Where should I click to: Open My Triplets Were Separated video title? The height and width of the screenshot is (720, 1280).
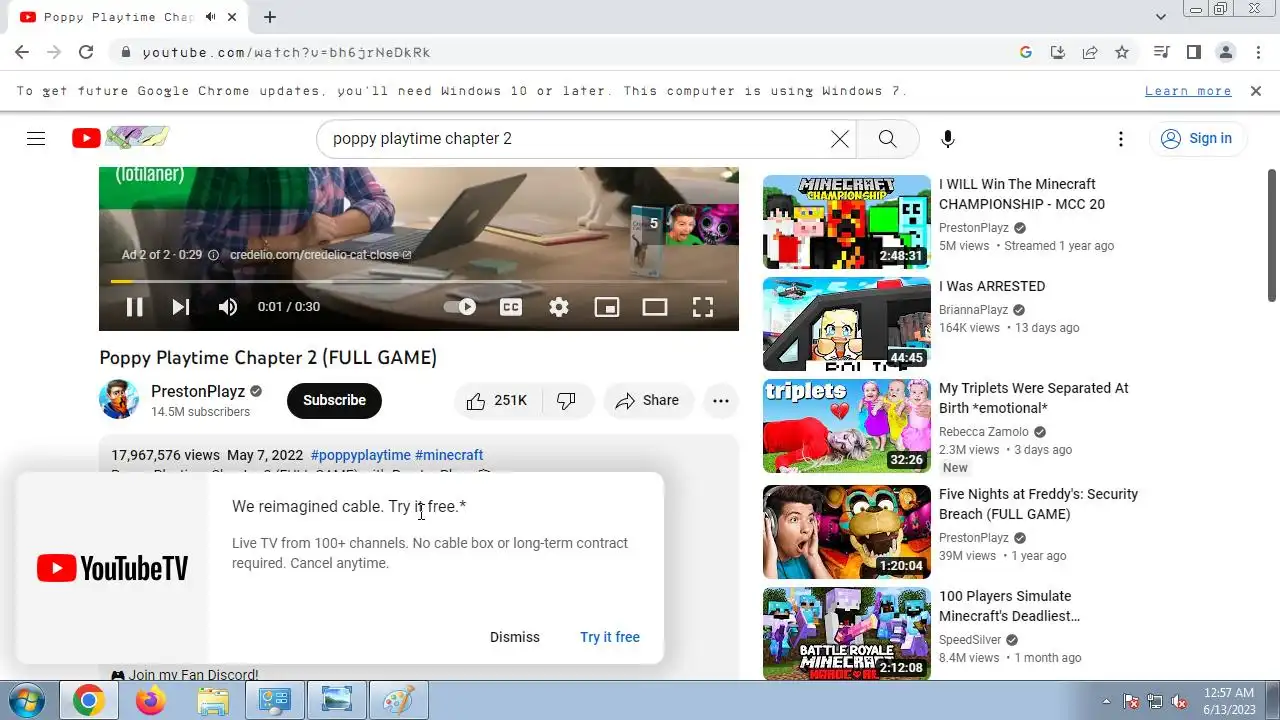point(1034,398)
